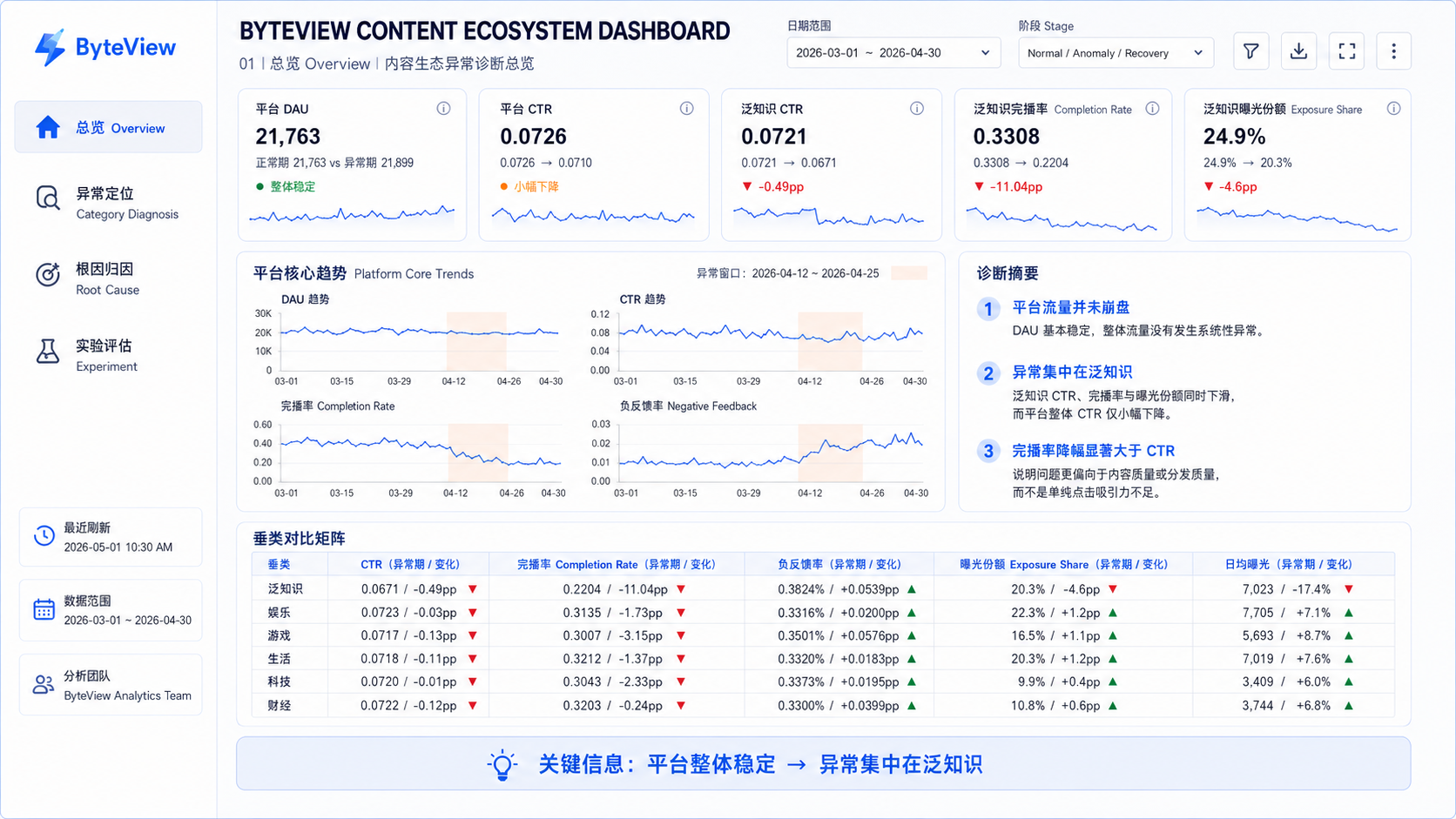Click the 负反馈率 column header
This screenshot has height=819, width=1456.
(839, 564)
